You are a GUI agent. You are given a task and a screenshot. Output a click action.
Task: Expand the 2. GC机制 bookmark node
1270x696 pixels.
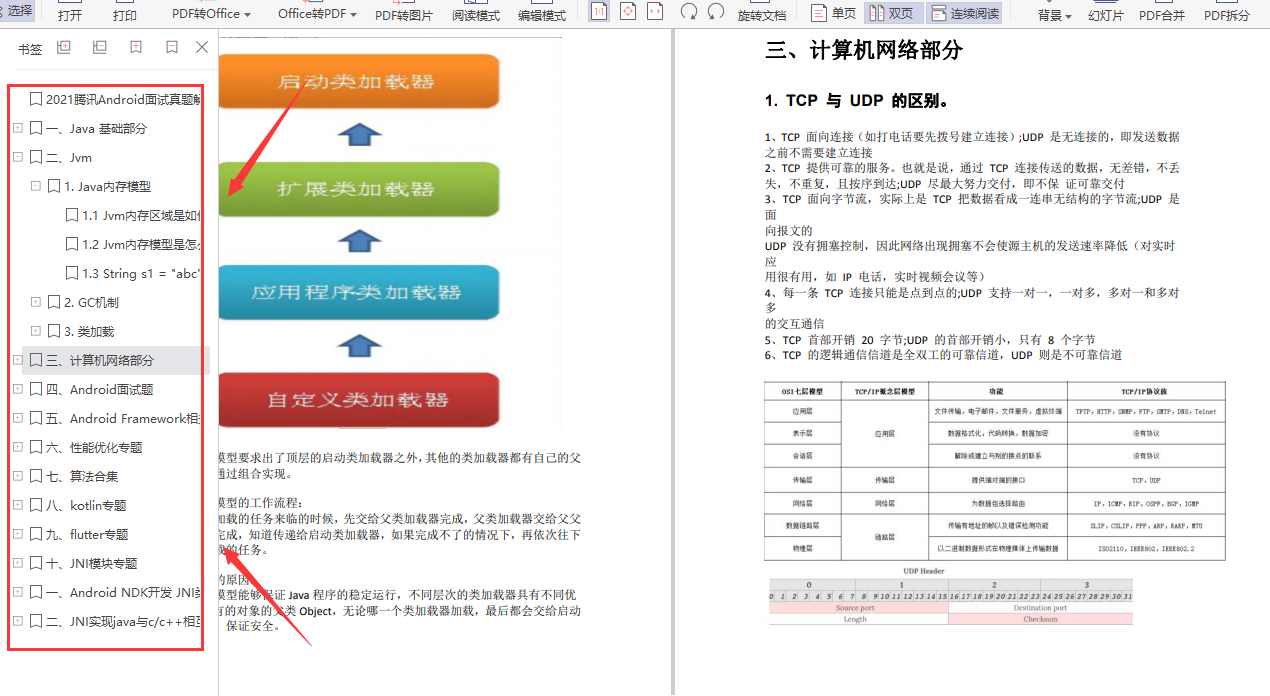(x=36, y=302)
